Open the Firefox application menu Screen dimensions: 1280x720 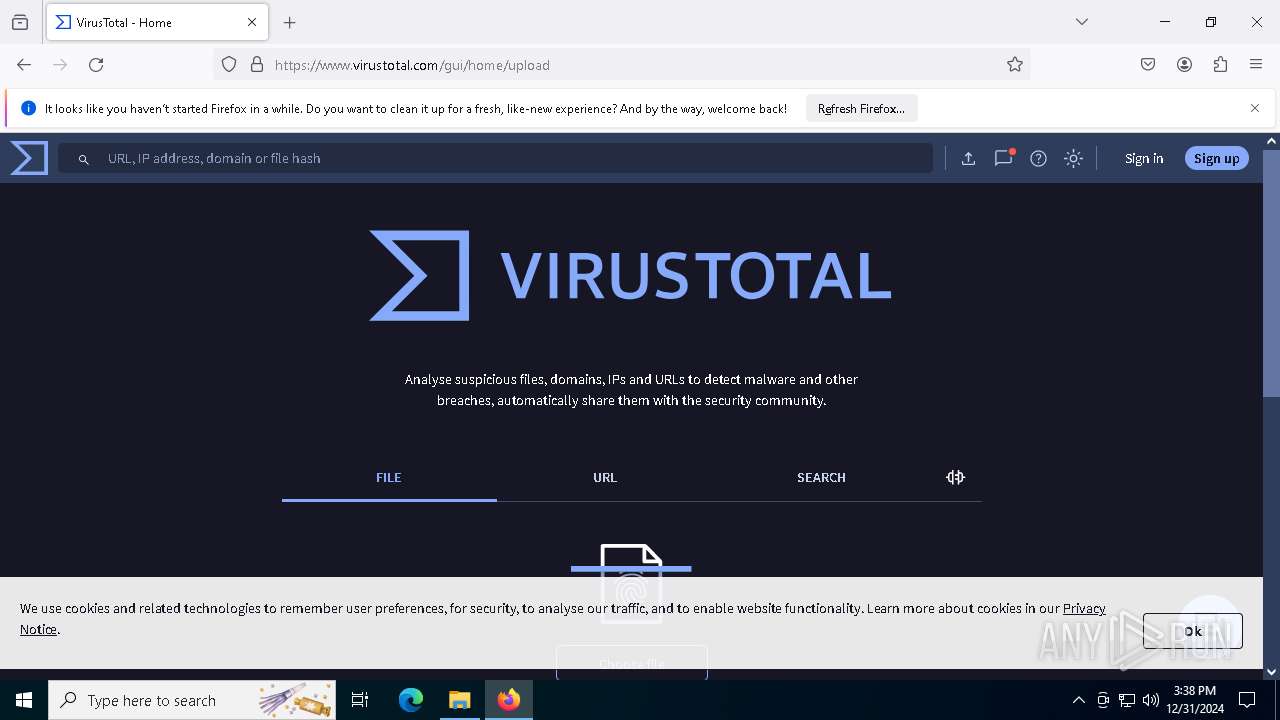click(1256, 65)
